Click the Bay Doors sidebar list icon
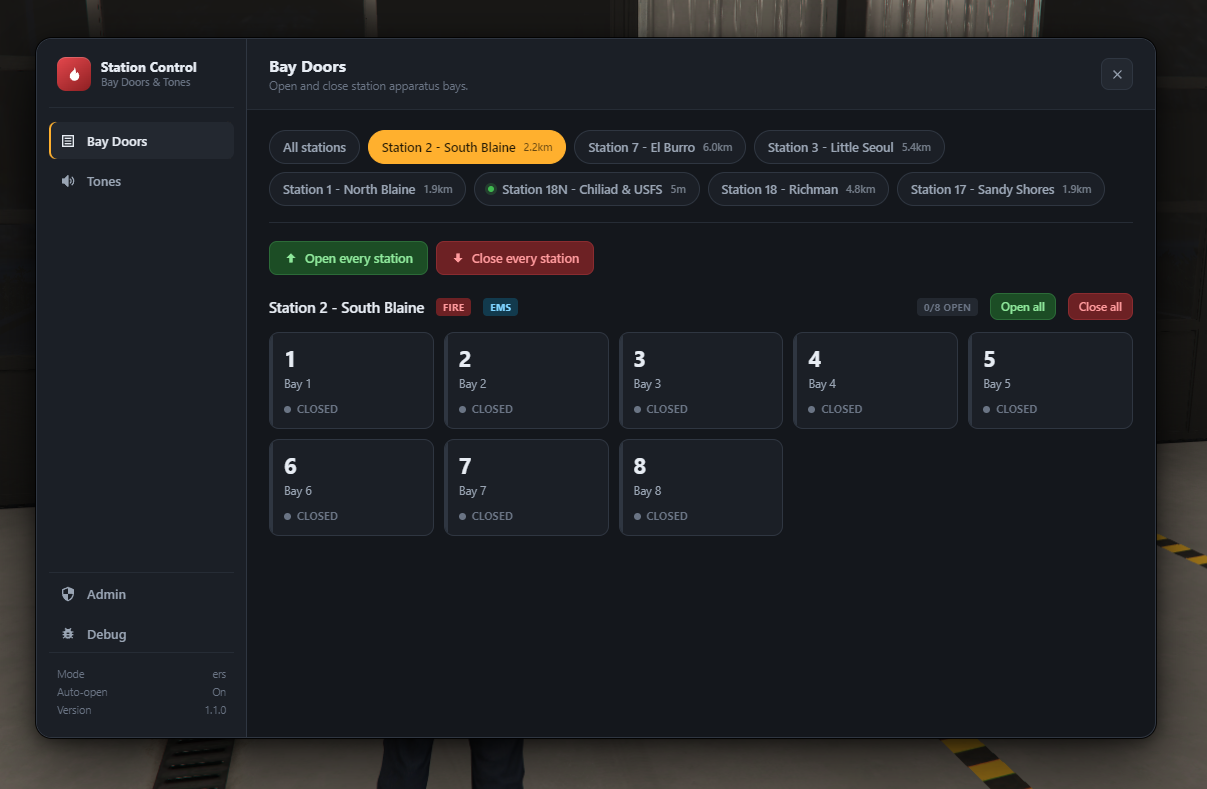Viewport: 1207px width, 789px height. coord(68,141)
